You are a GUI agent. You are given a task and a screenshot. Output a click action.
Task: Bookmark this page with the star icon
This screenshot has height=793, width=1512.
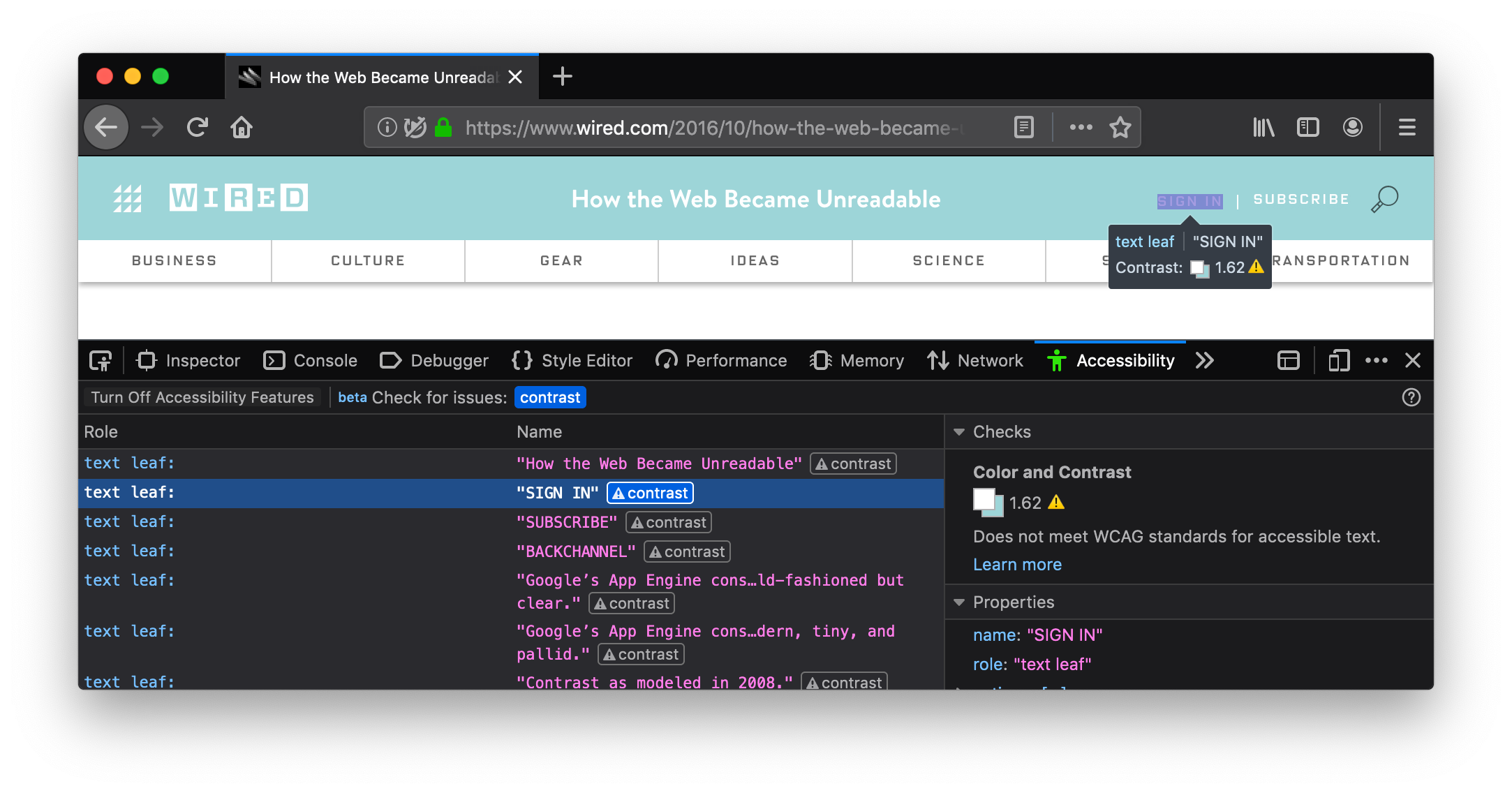point(1120,127)
